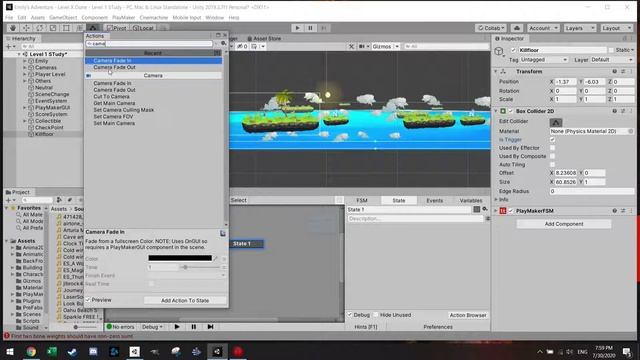The image size is (640, 360).
Task: Click the Actions browser search field
Action: [x=149, y=44]
